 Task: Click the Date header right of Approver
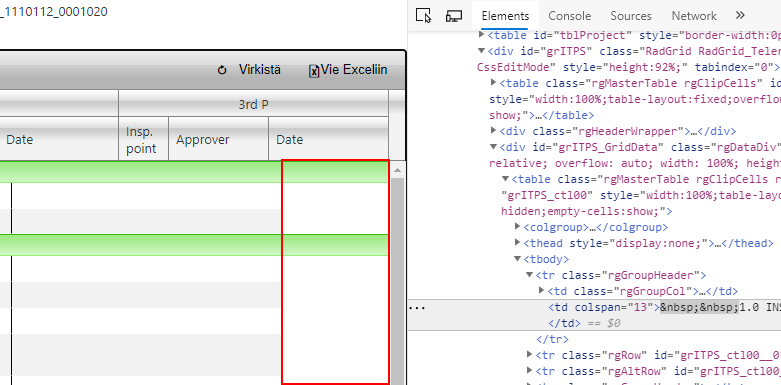(x=329, y=139)
